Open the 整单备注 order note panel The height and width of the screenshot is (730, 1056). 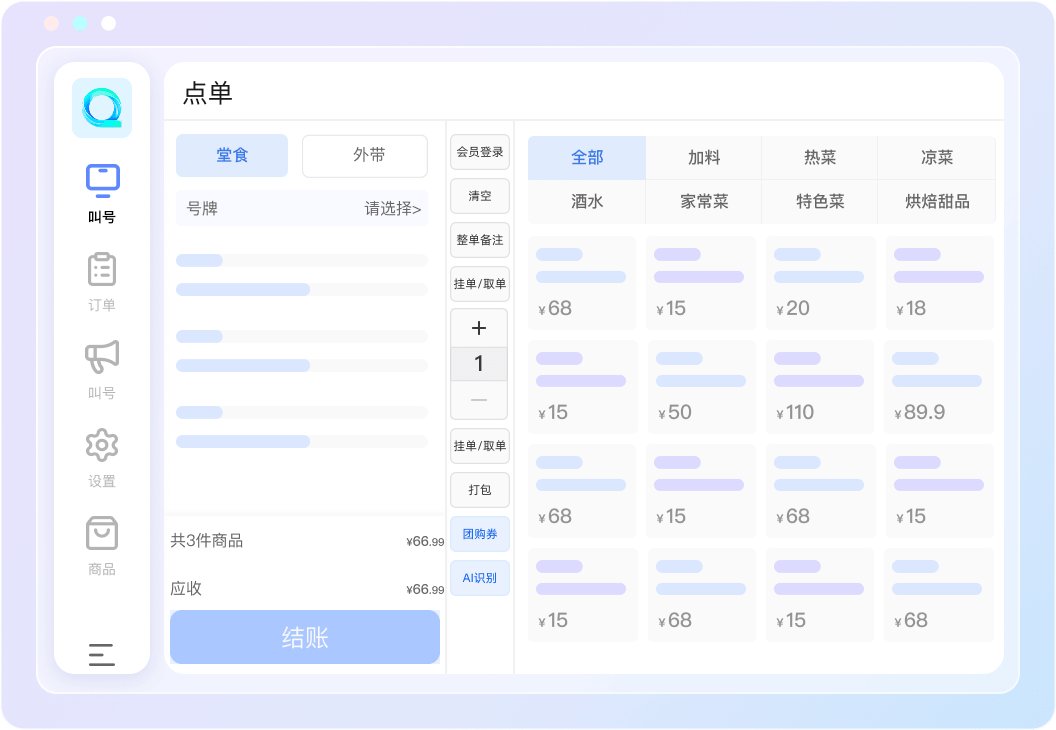point(480,240)
